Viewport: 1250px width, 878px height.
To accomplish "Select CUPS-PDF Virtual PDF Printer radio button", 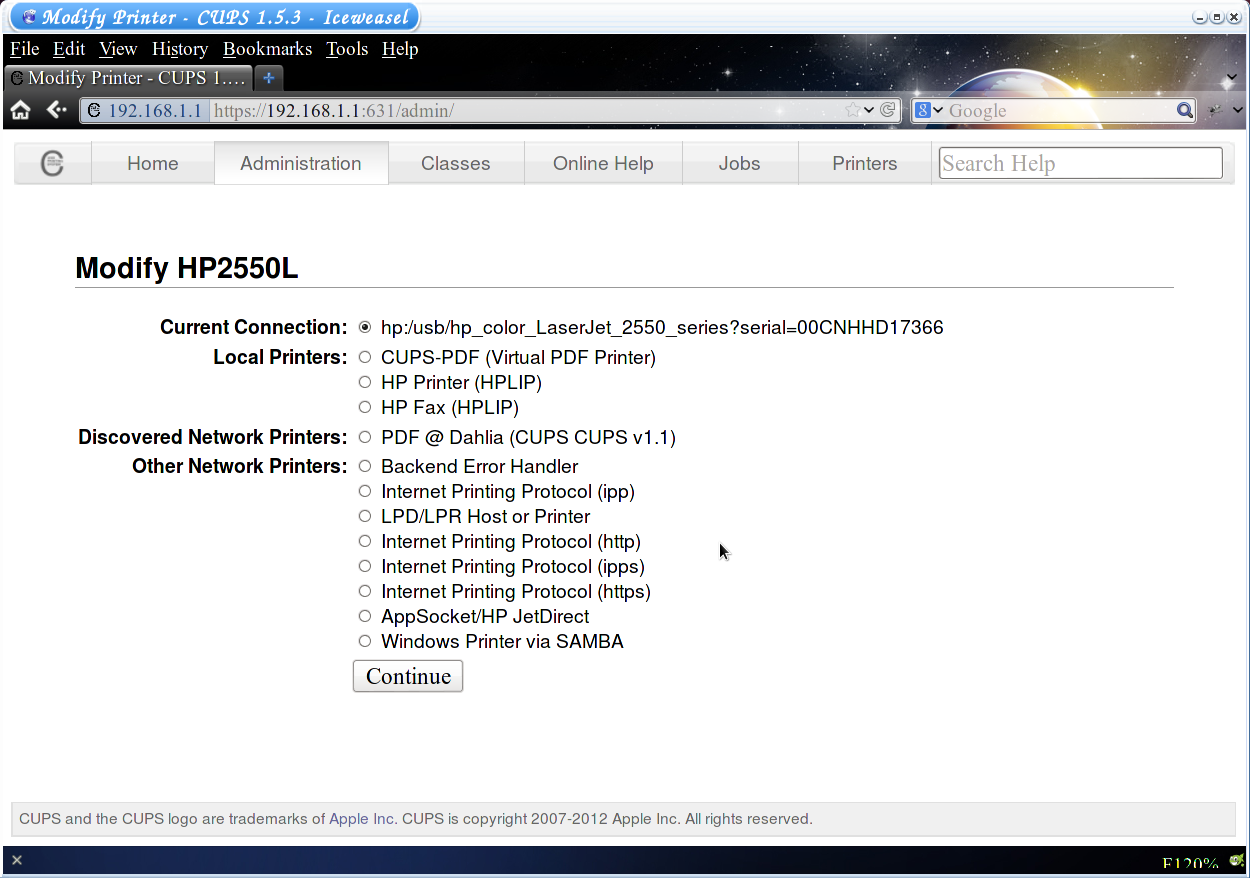I will pyautogui.click(x=365, y=357).
